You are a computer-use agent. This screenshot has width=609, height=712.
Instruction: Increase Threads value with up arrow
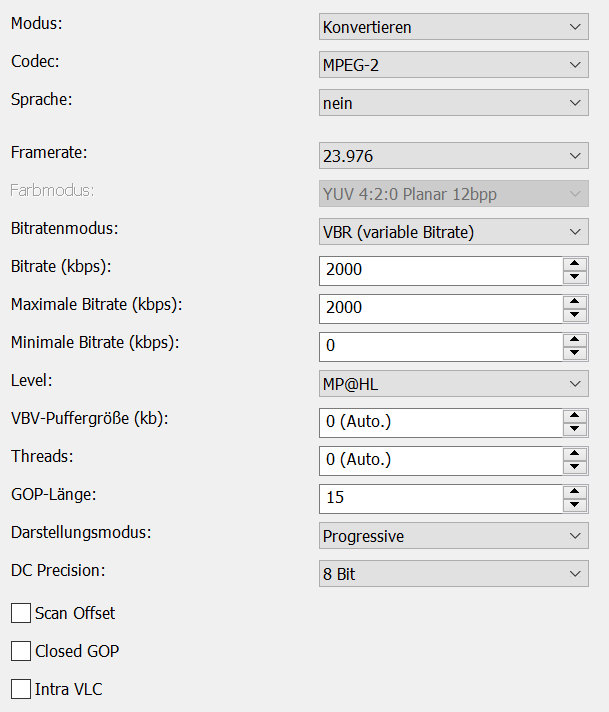pos(575,454)
